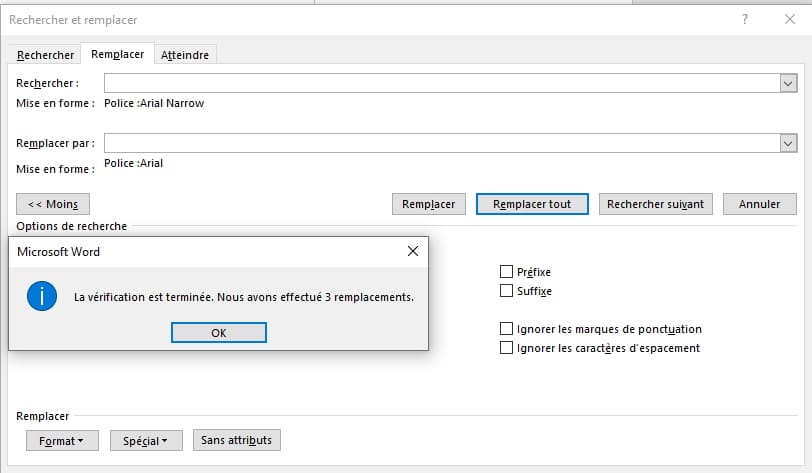Screen dimensions: 812x473
Task: Click the blue information icon
Action: 42,296
